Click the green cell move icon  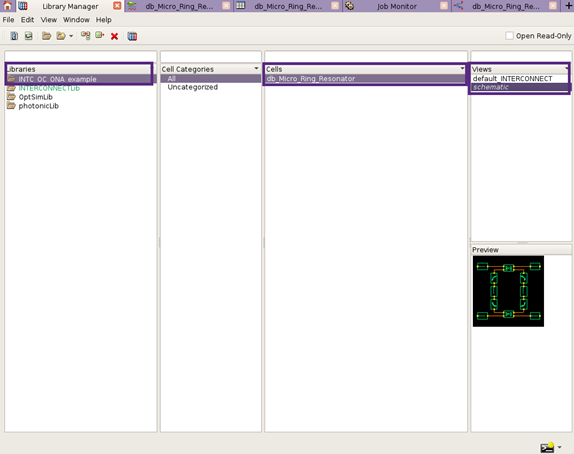point(100,35)
